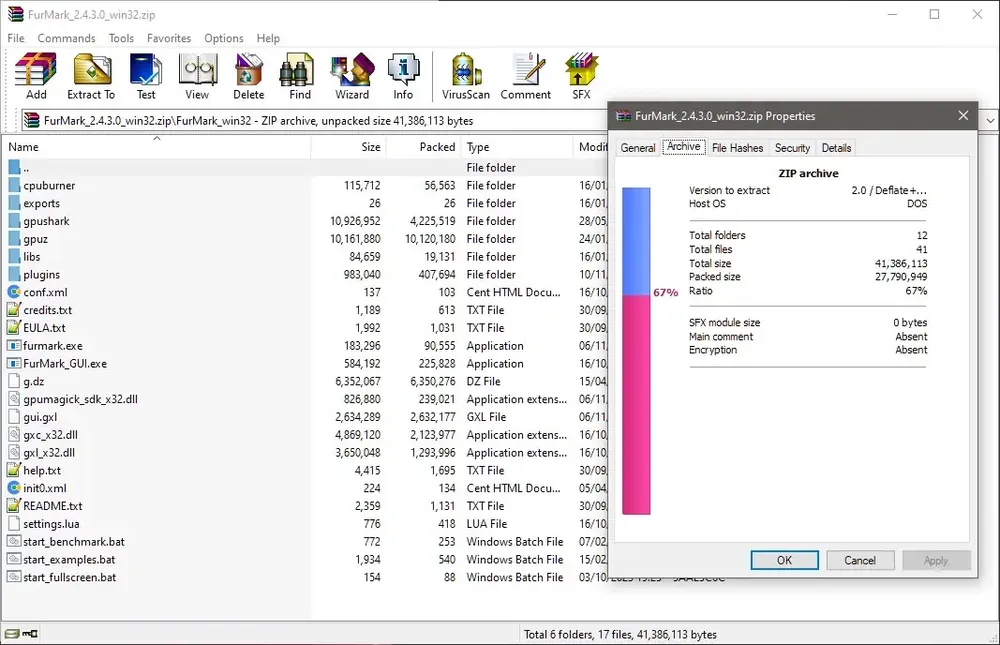Click the furmark.exe application icon

[14, 346]
